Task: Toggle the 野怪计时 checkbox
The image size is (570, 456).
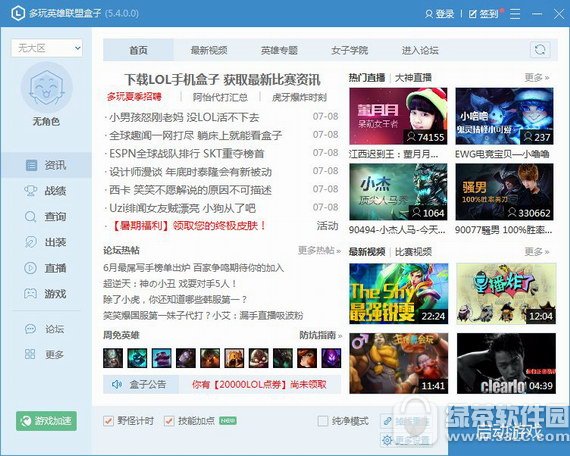Action: [108, 421]
